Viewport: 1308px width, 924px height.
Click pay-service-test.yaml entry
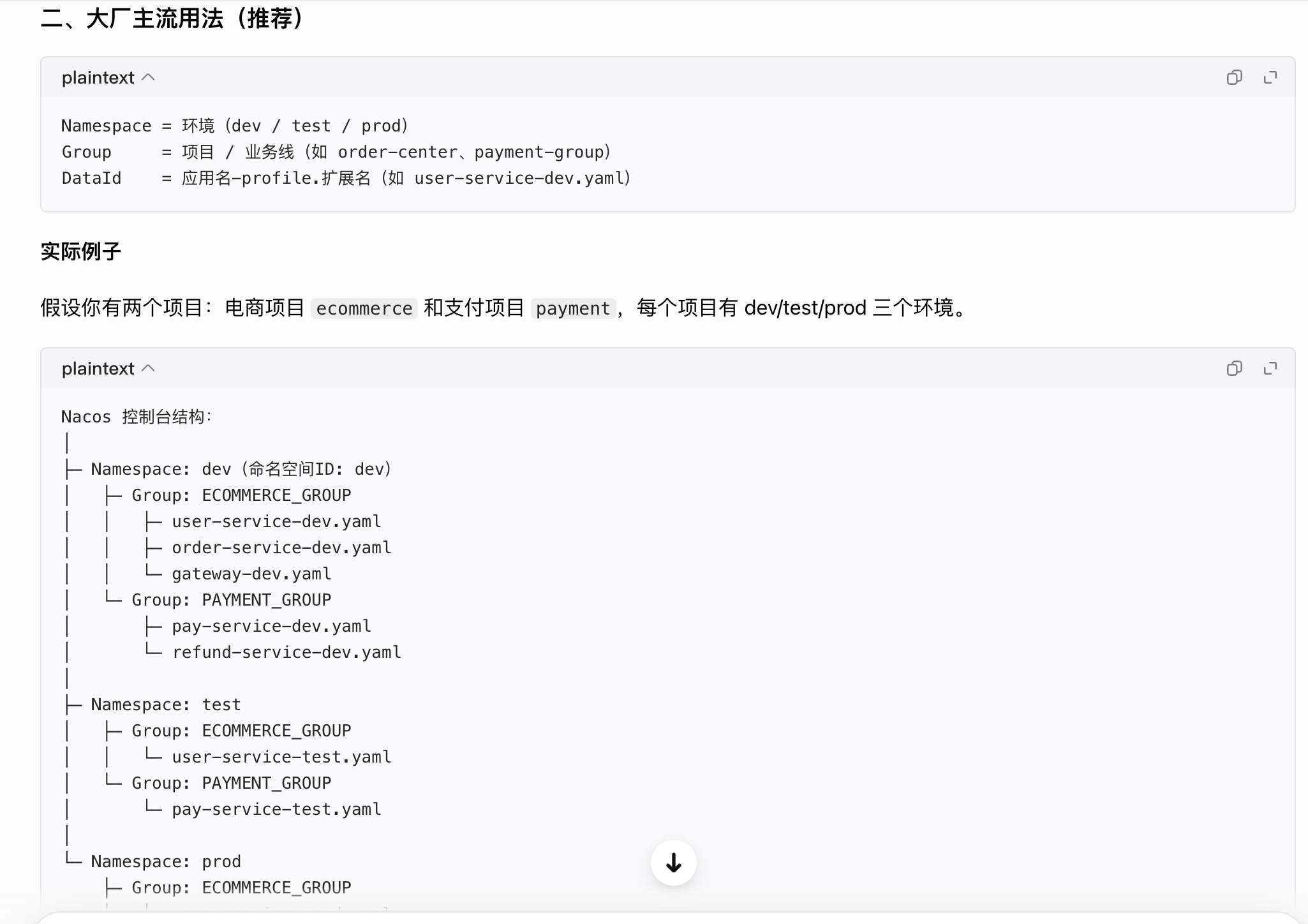click(x=276, y=809)
